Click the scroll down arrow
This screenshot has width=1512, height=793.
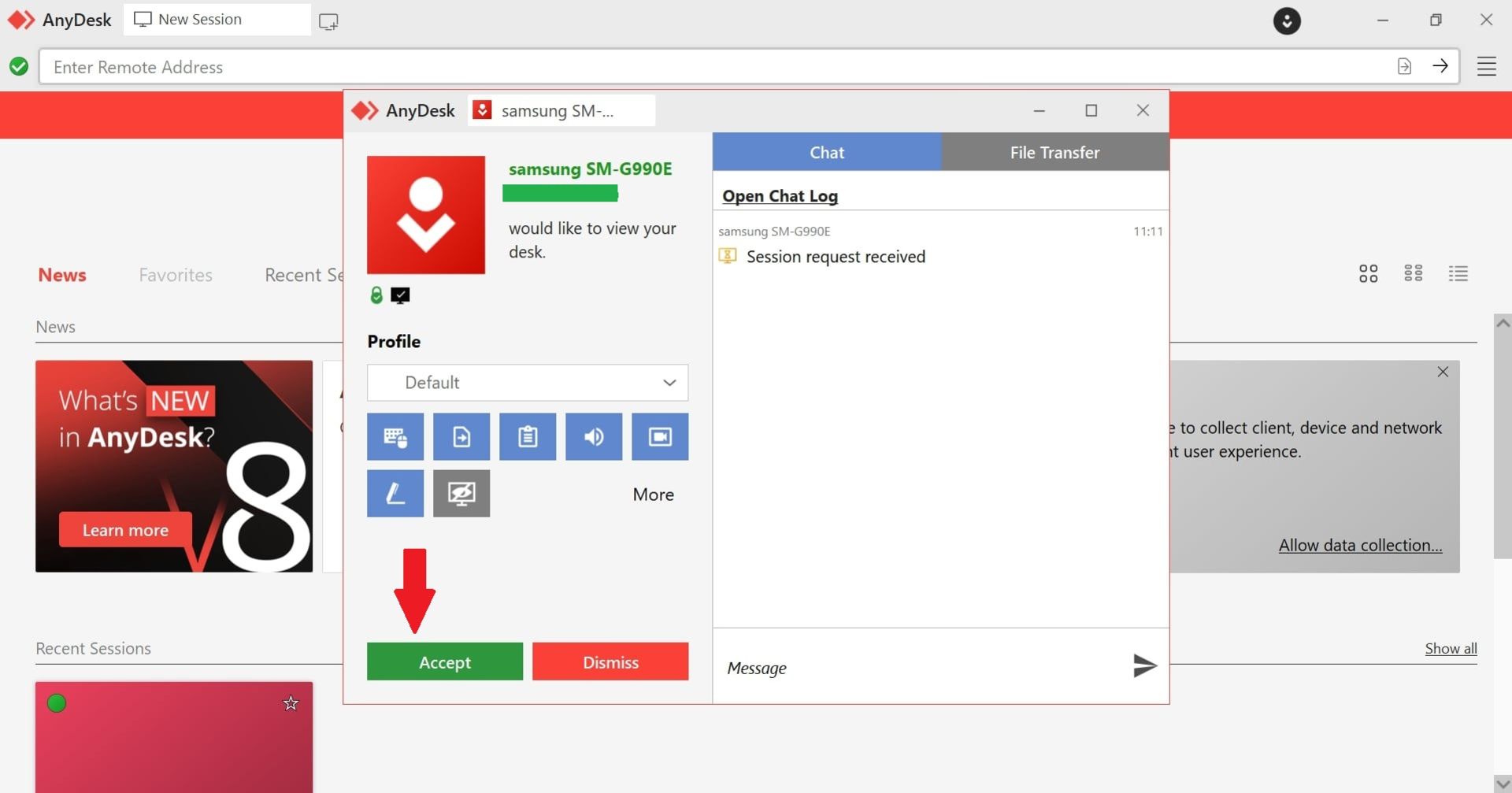(x=1503, y=784)
